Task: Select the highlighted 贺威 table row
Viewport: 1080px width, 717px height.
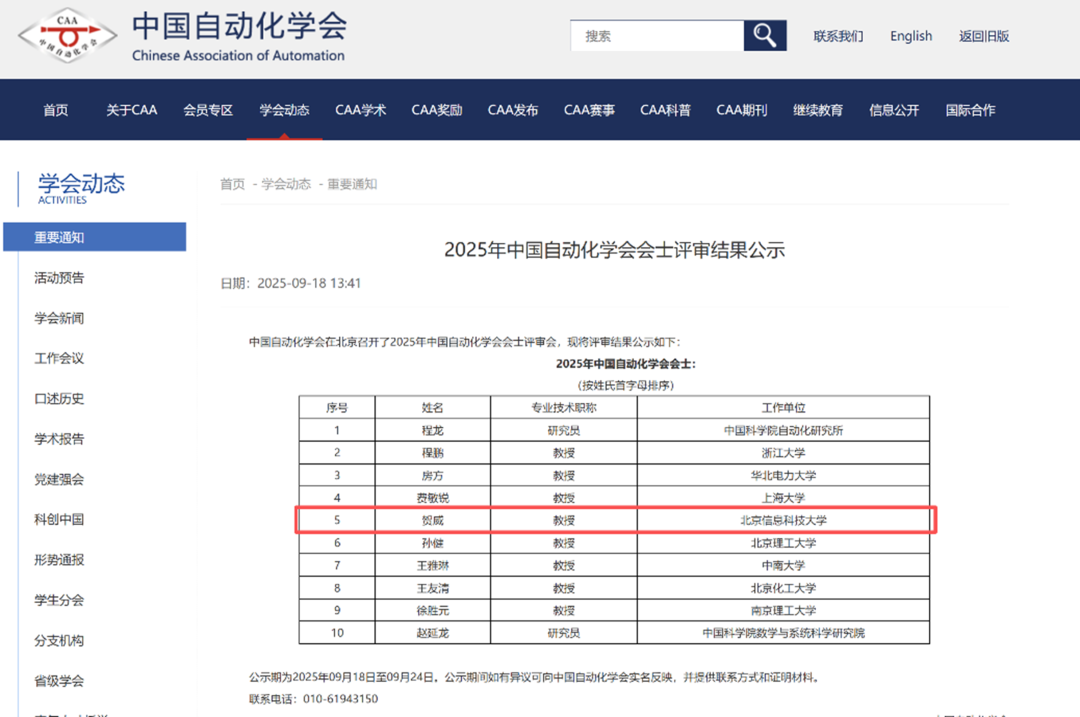Action: (x=615, y=520)
